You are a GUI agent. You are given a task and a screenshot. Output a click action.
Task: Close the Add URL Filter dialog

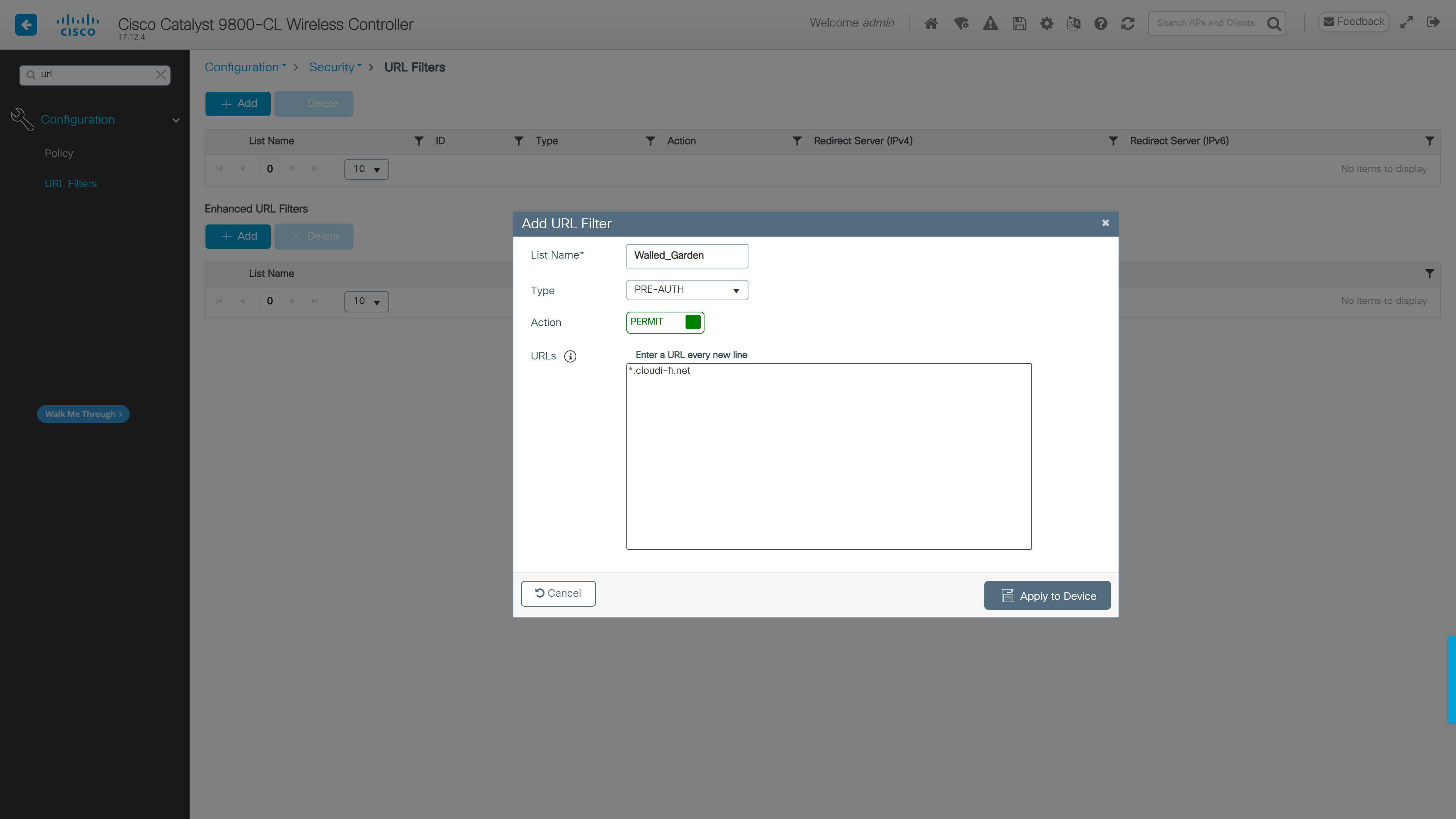tap(1105, 223)
